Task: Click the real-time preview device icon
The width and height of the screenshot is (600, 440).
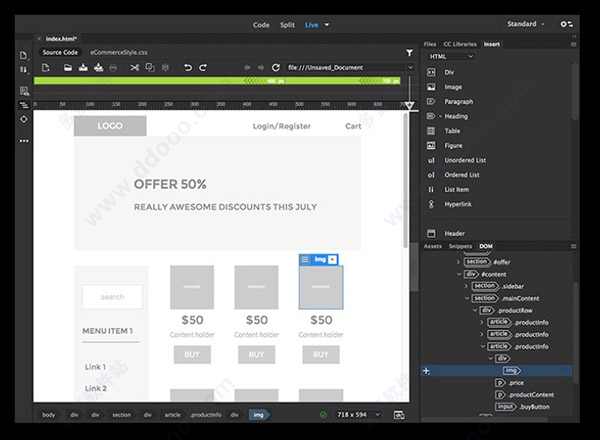Action: (399, 415)
